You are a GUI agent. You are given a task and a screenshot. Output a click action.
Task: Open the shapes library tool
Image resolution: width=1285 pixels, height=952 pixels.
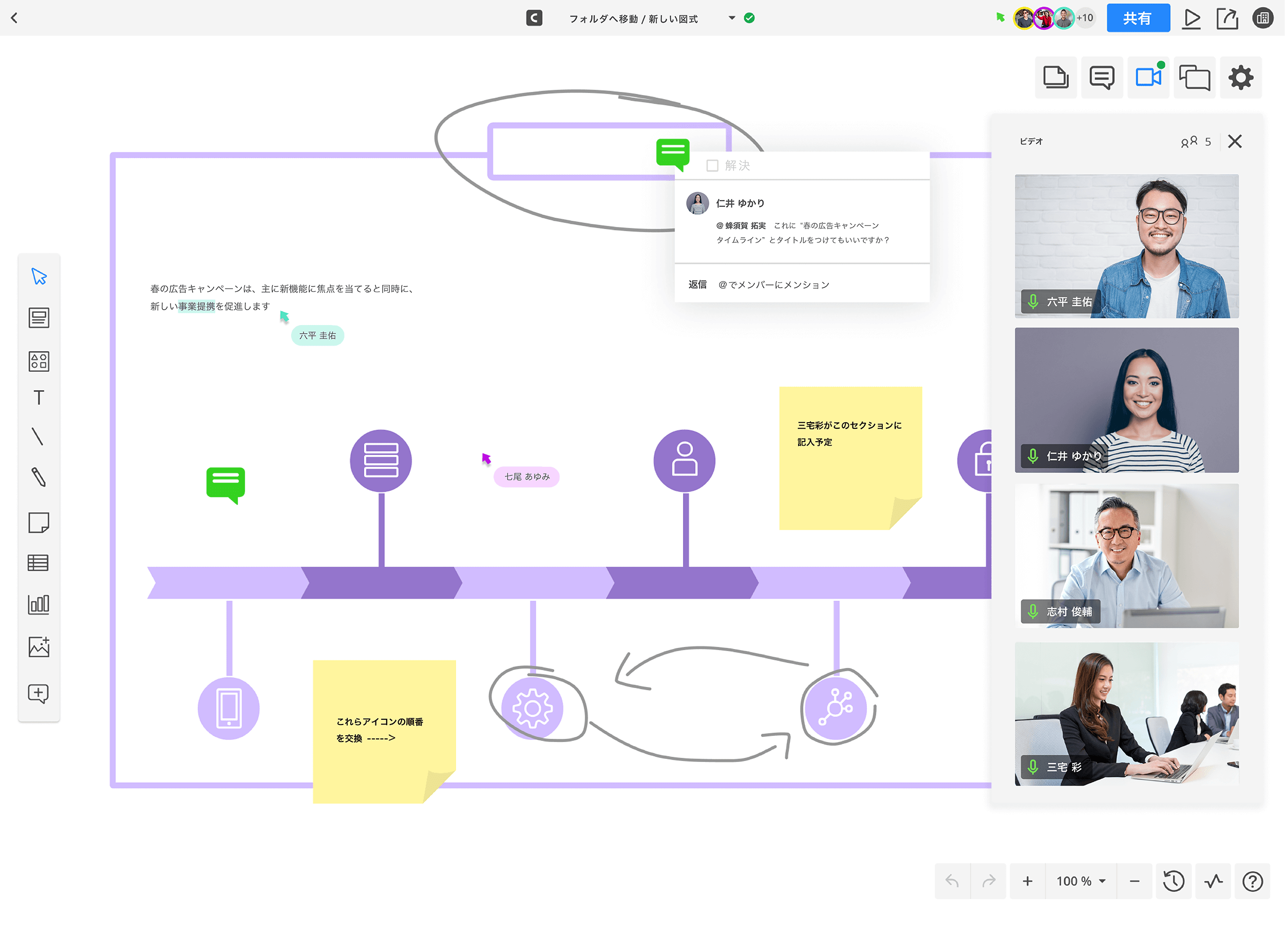pyautogui.click(x=39, y=361)
